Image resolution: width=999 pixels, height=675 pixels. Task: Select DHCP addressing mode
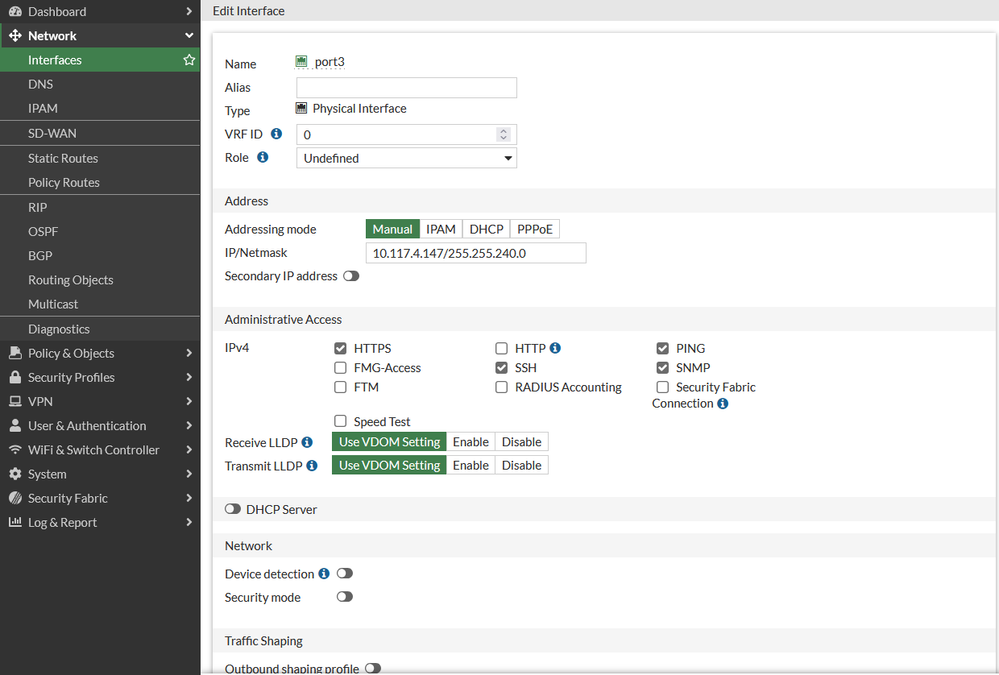(486, 229)
